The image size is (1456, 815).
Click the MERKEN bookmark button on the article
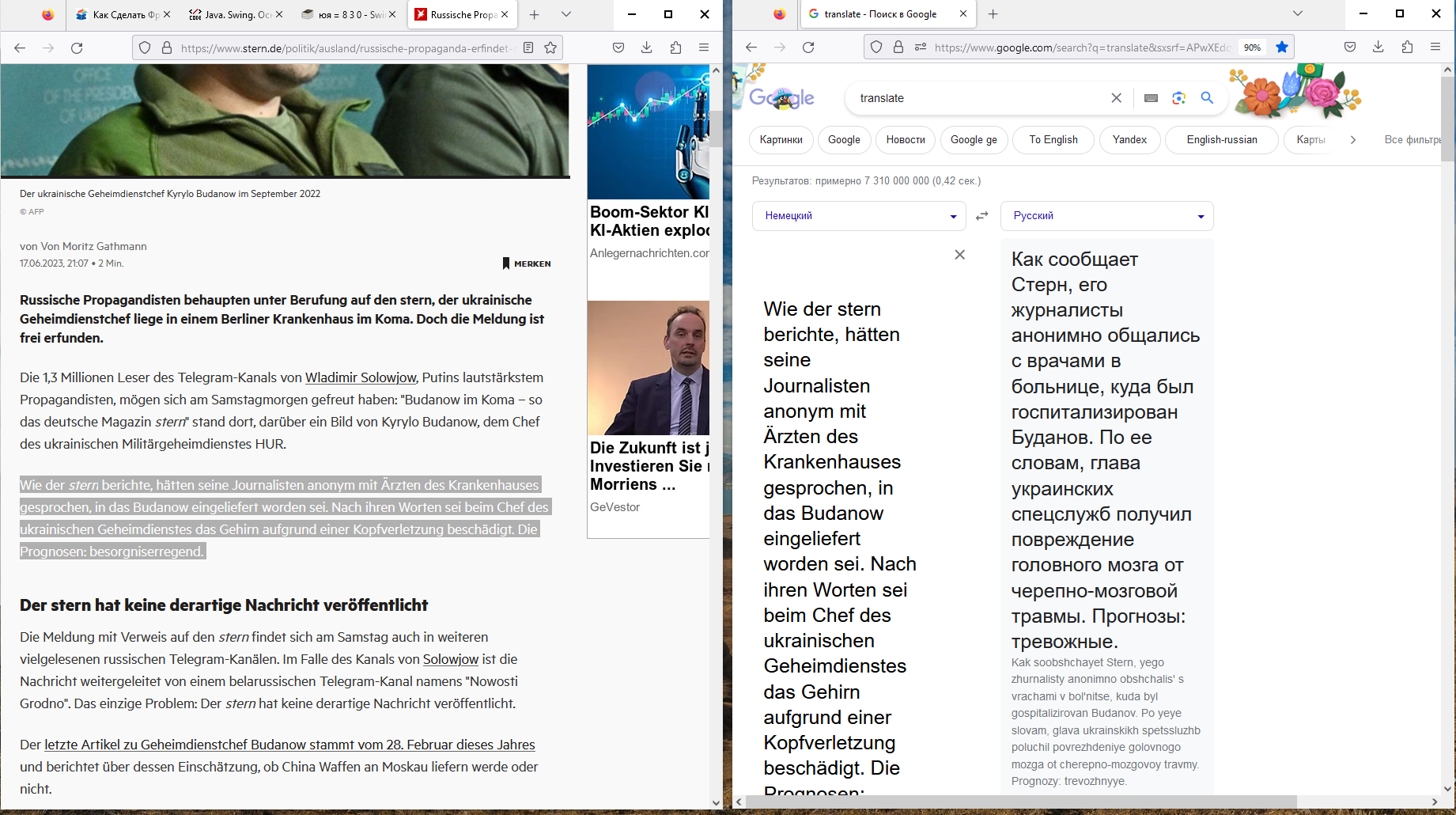pyautogui.click(x=527, y=263)
